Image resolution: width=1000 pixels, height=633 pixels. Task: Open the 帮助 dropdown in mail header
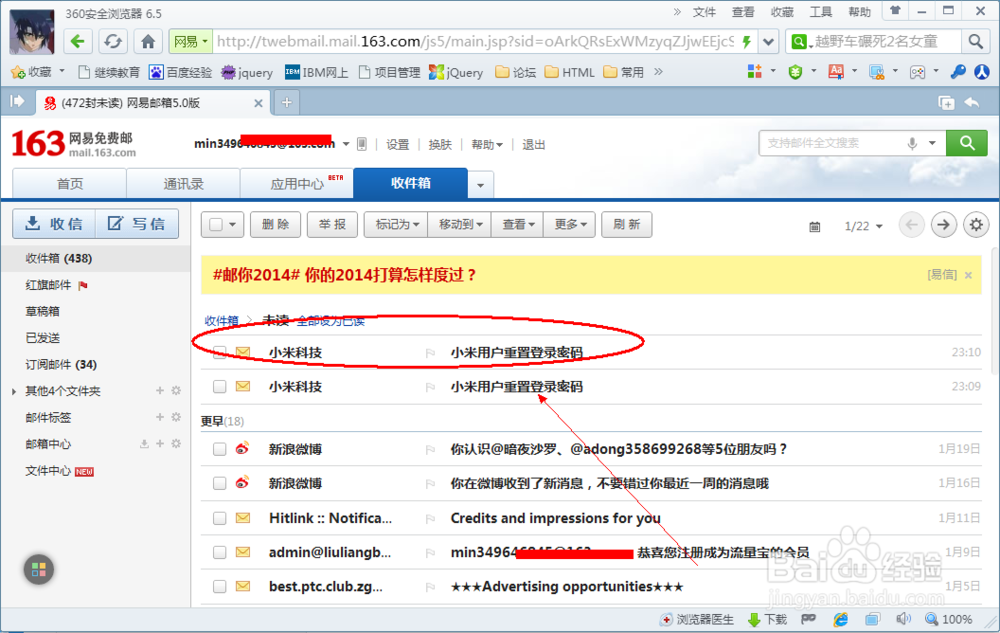[x=487, y=145]
